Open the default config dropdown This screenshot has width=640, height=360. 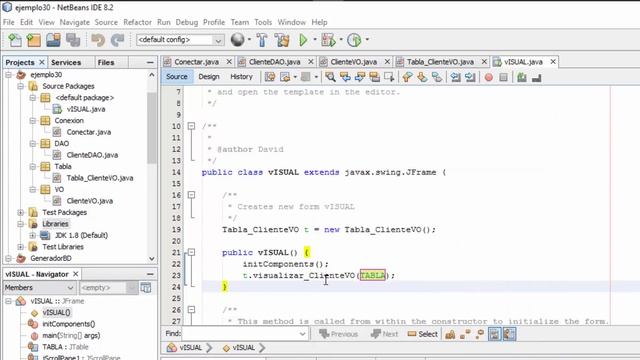pos(218,40)
